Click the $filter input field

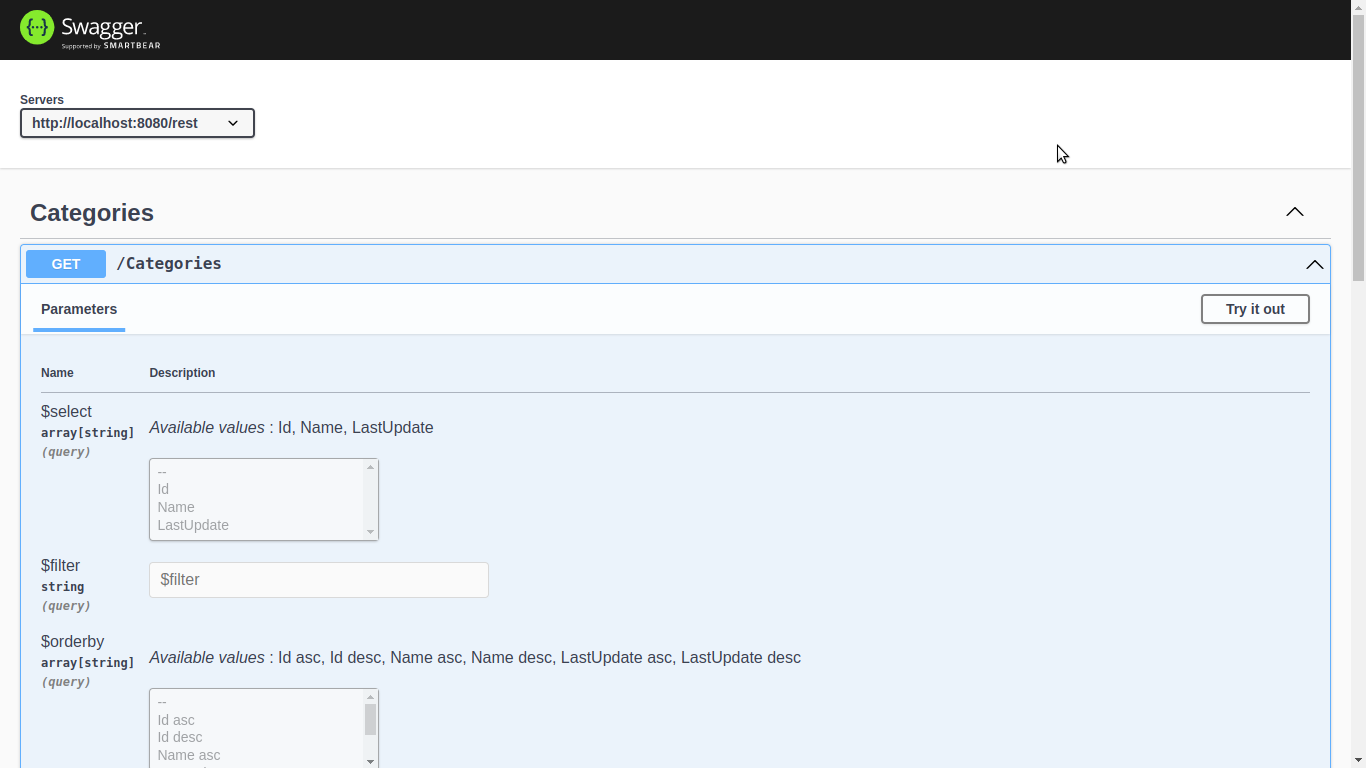pyautogui.click(x=318, y=580)
